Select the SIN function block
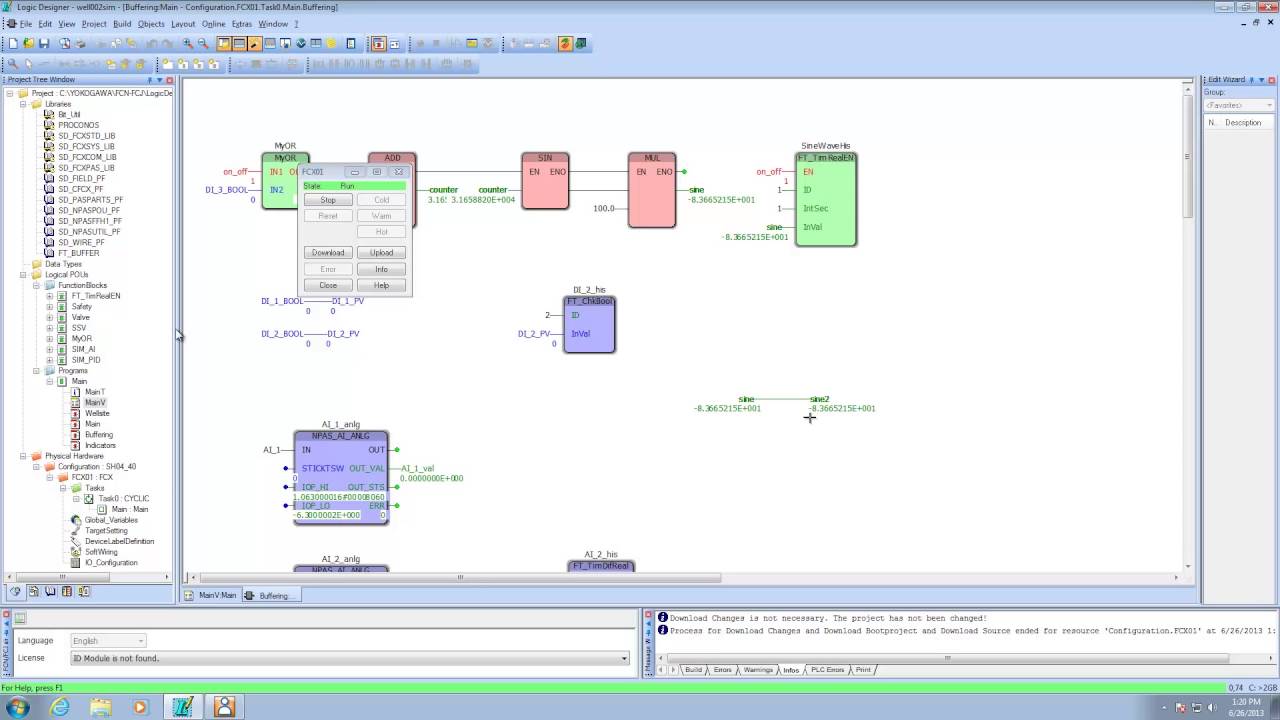Viewport: 1280px width, 720px height. (x=545, y=181)
